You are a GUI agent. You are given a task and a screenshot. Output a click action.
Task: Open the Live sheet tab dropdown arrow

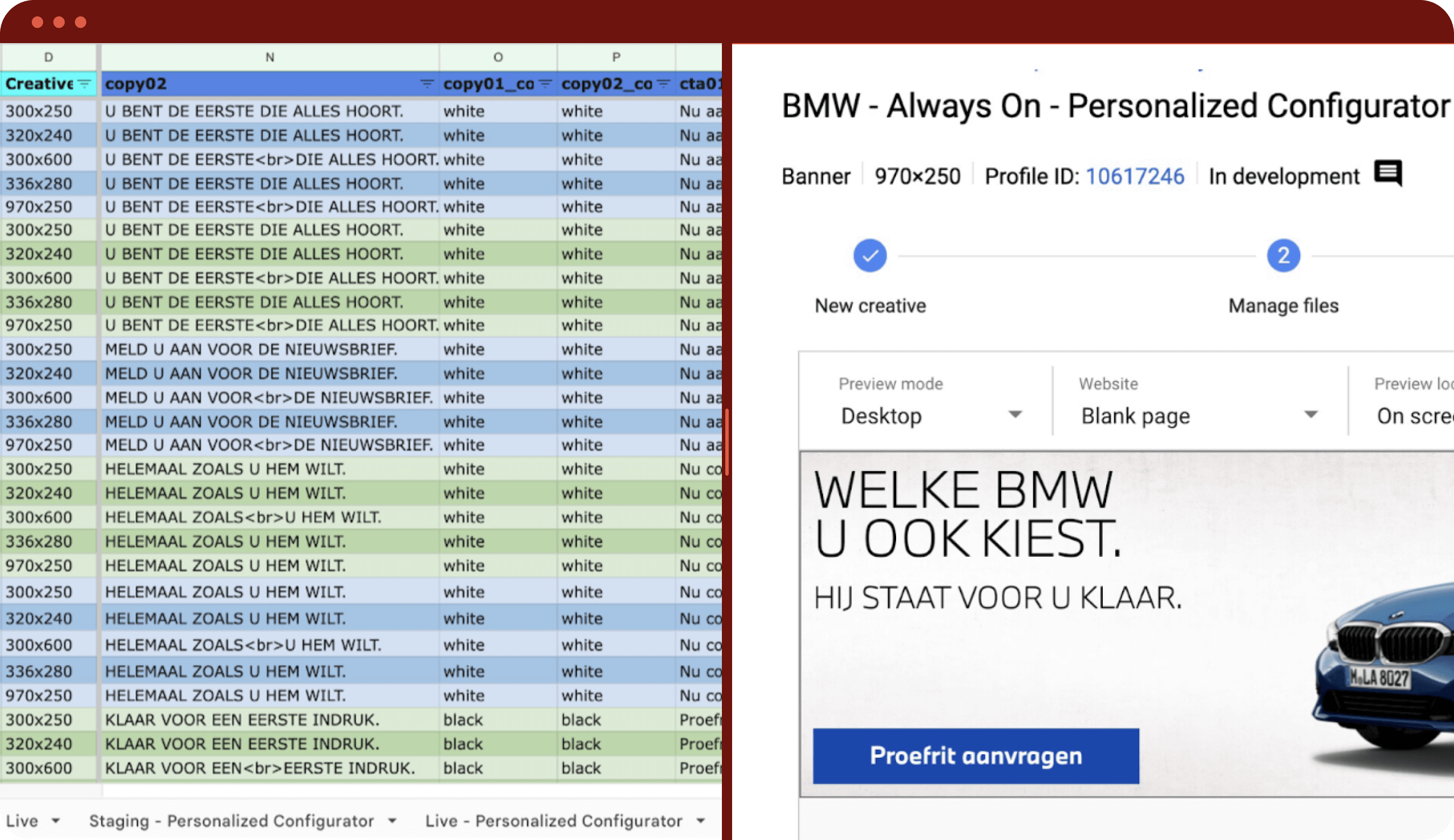[56, 820]
